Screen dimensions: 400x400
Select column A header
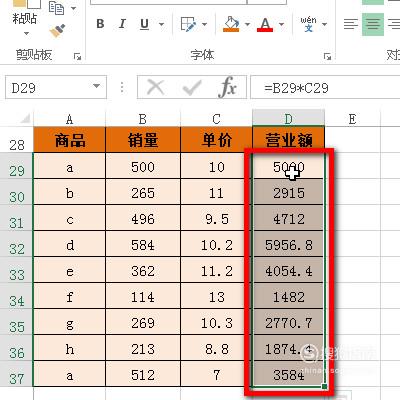[x=69, y=119]
